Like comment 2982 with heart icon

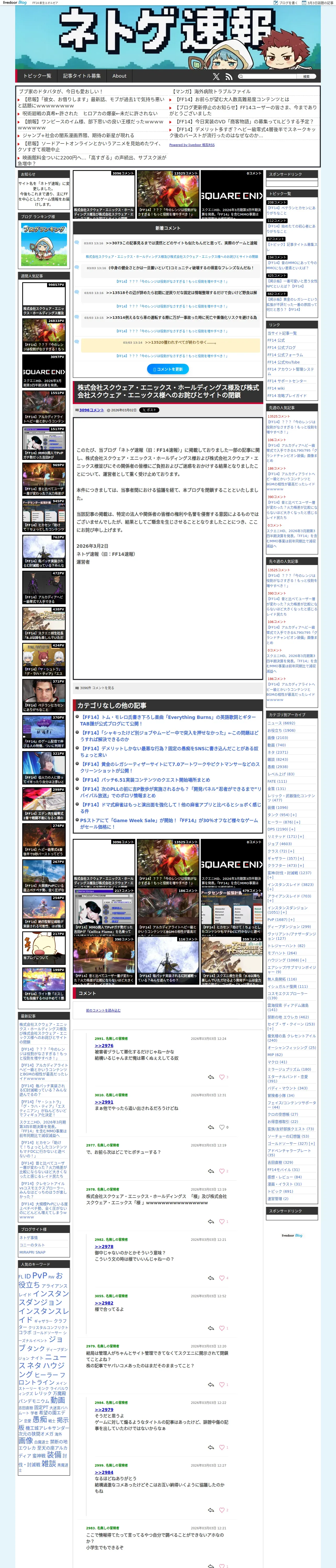pos(222,1278)
